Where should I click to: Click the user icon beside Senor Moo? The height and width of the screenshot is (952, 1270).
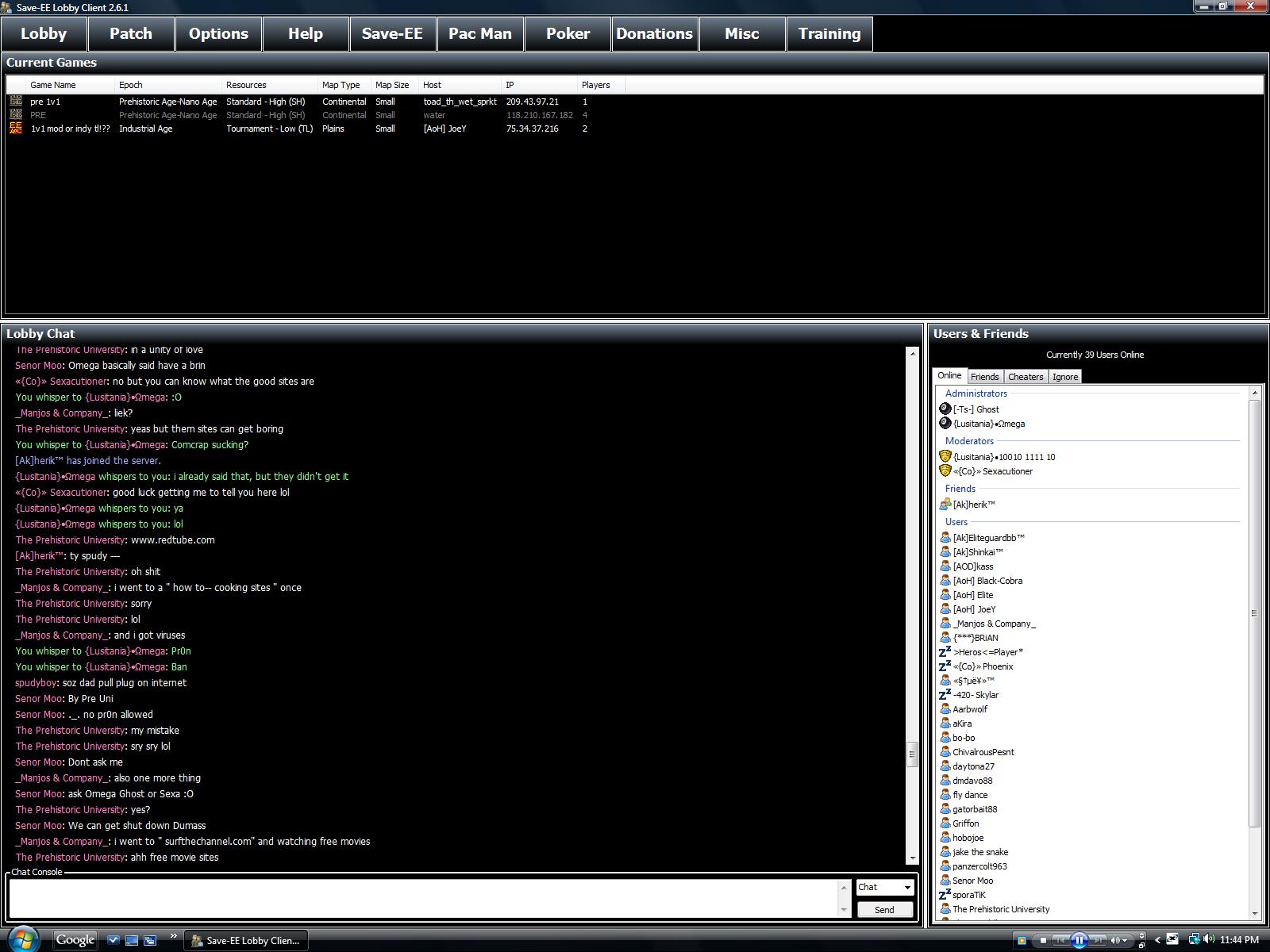(945, 881)
